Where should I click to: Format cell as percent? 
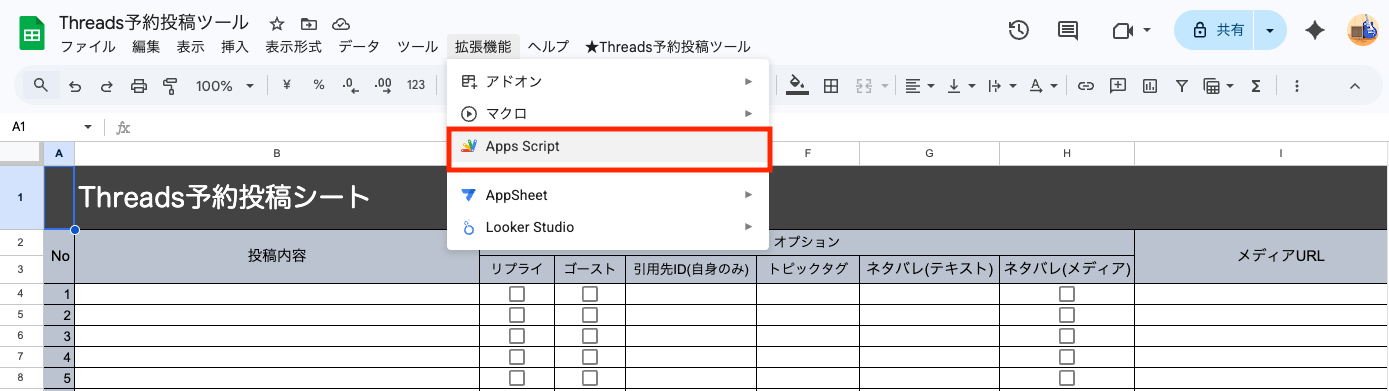(x=319, y=85)
